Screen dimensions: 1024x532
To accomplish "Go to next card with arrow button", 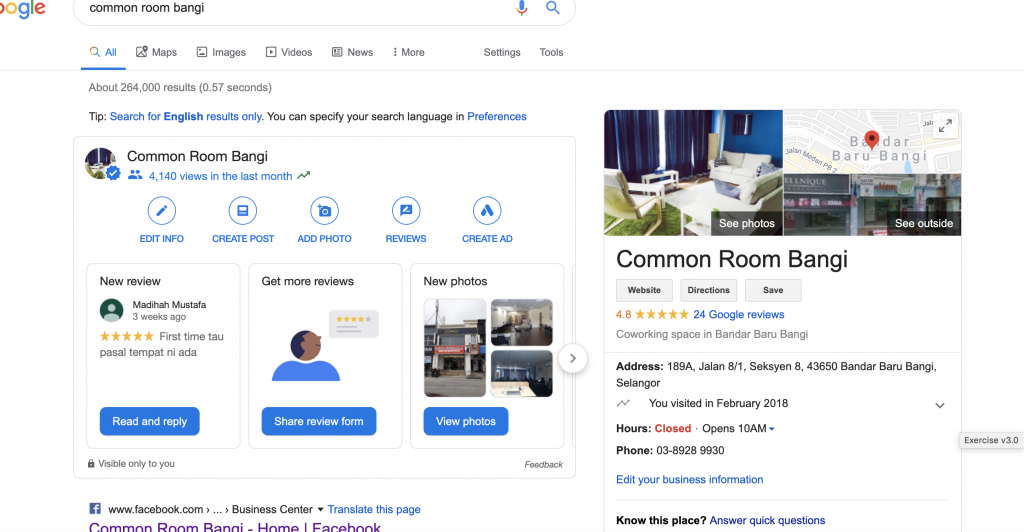I will pyautogui.click(x=573, y=358).
